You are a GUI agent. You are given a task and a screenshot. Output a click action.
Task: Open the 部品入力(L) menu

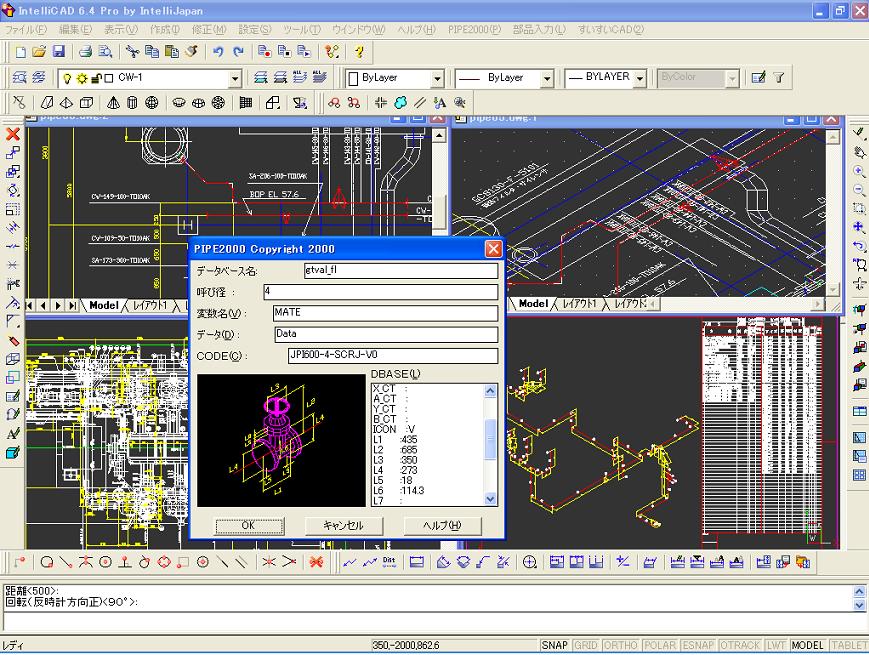(x=539, y=29)
